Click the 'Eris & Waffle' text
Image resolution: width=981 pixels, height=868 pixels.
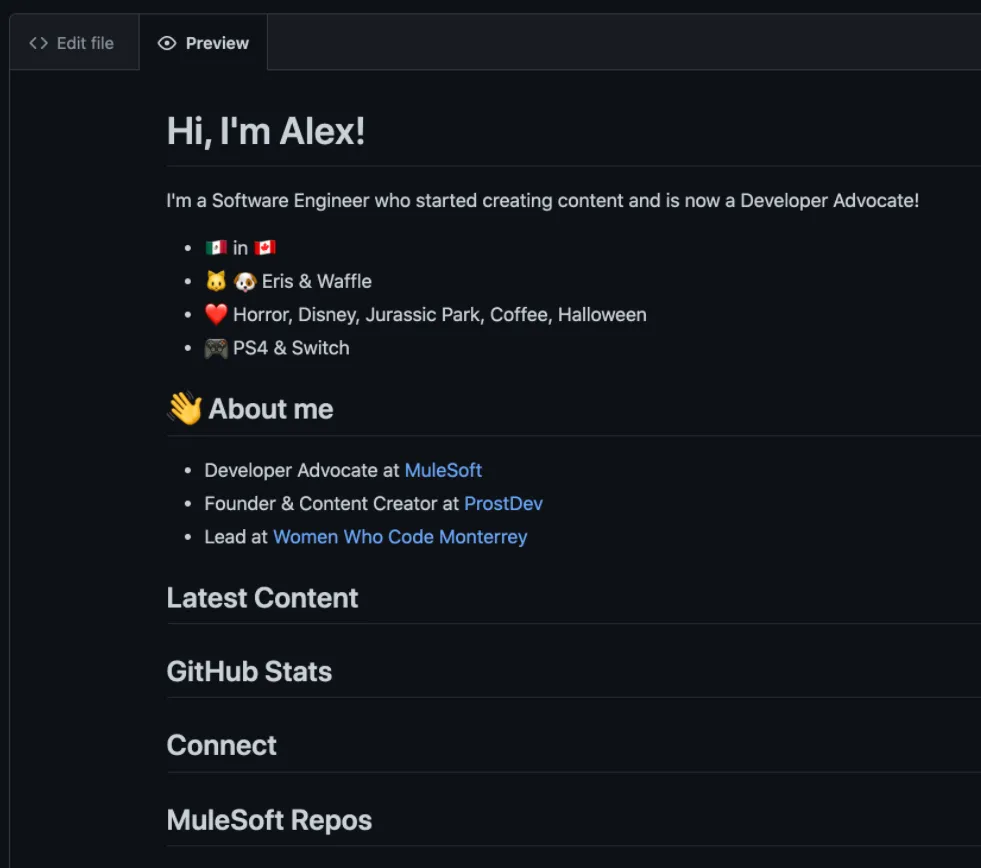click(317, 281)
